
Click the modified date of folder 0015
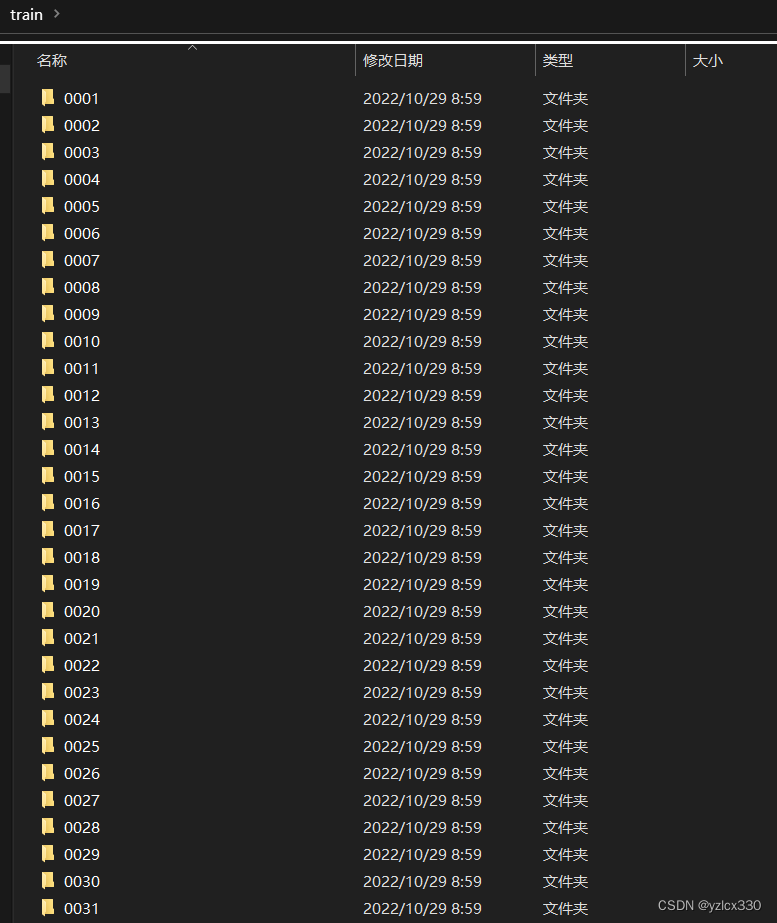[x=422, y=476]
